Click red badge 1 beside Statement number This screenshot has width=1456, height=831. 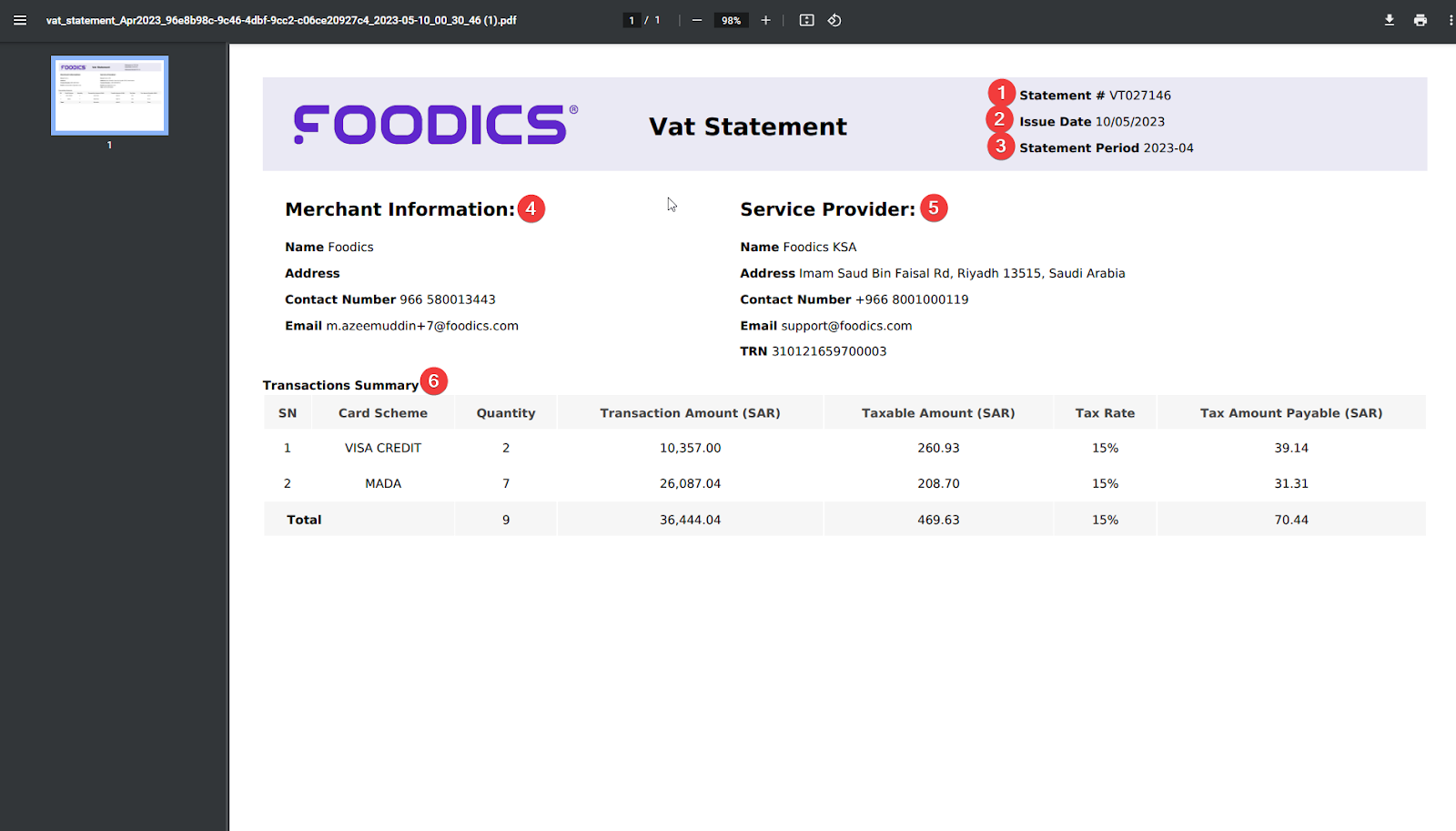pos(1000,92)
